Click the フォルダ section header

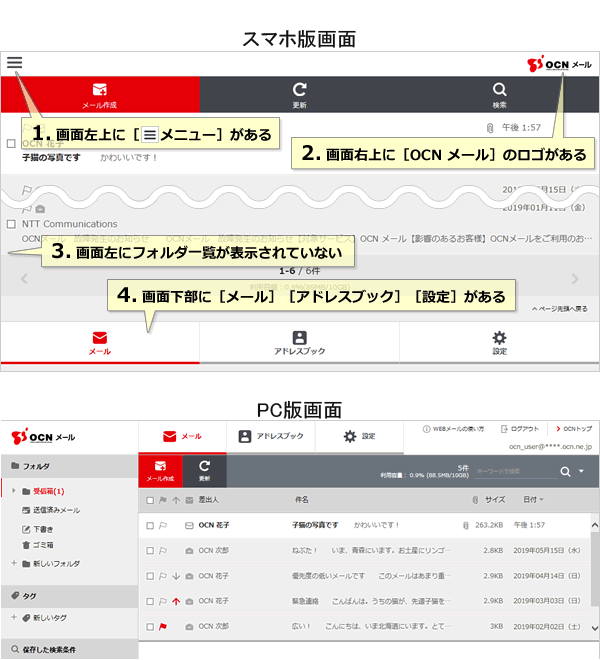69,466
